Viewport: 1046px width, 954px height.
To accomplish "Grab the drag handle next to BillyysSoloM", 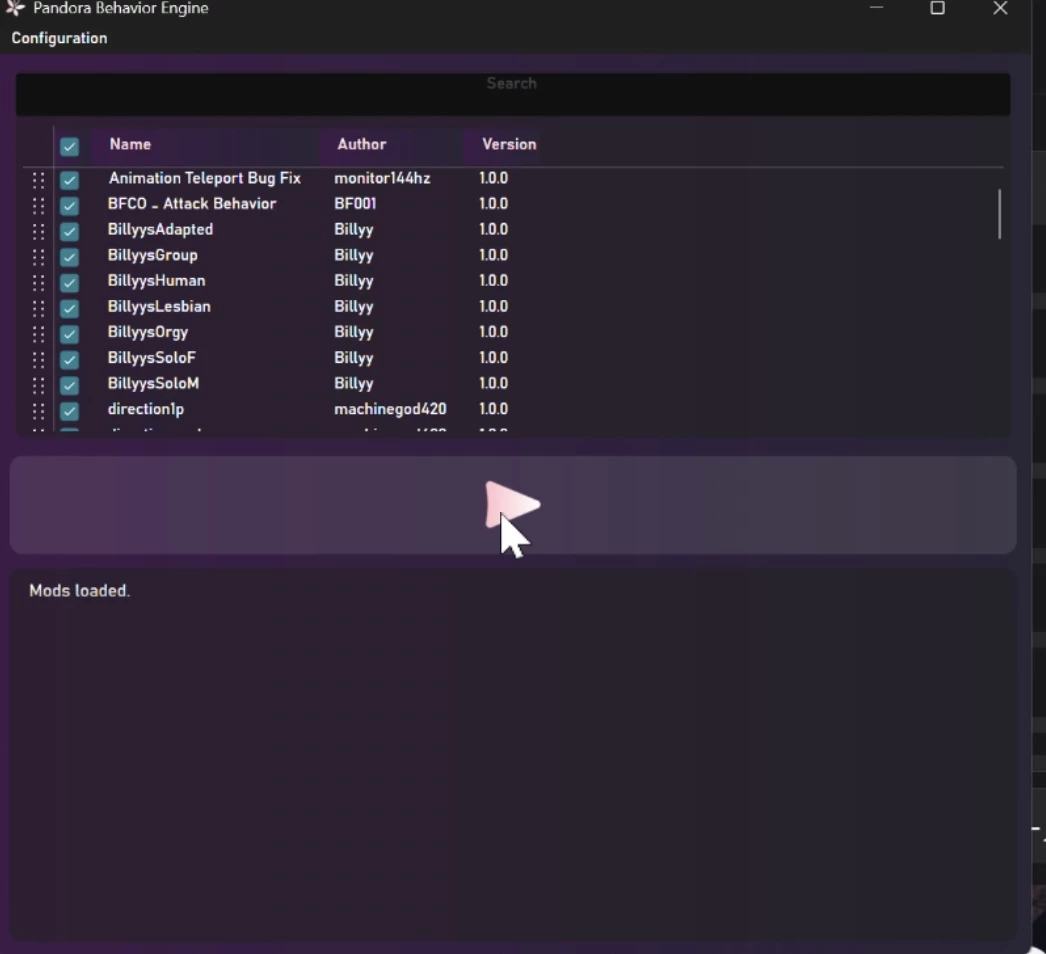I will (39, 385).
